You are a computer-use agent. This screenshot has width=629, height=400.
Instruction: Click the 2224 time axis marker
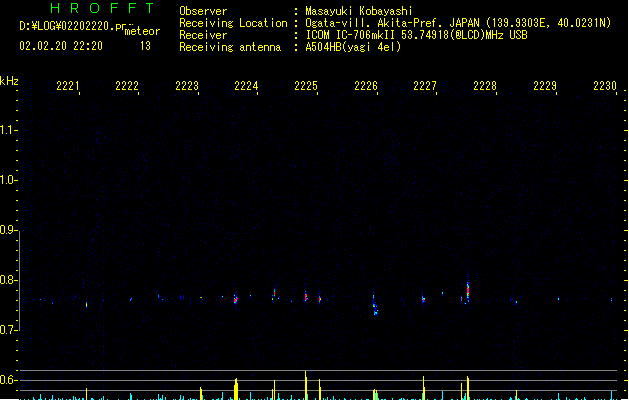[246, 86]
